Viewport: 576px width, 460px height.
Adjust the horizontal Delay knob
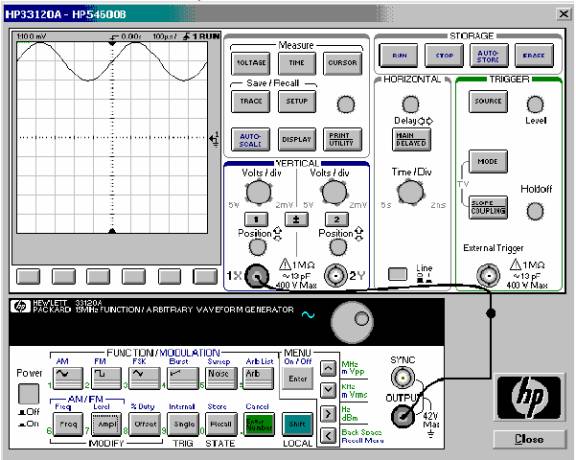[x=410, y=104]
